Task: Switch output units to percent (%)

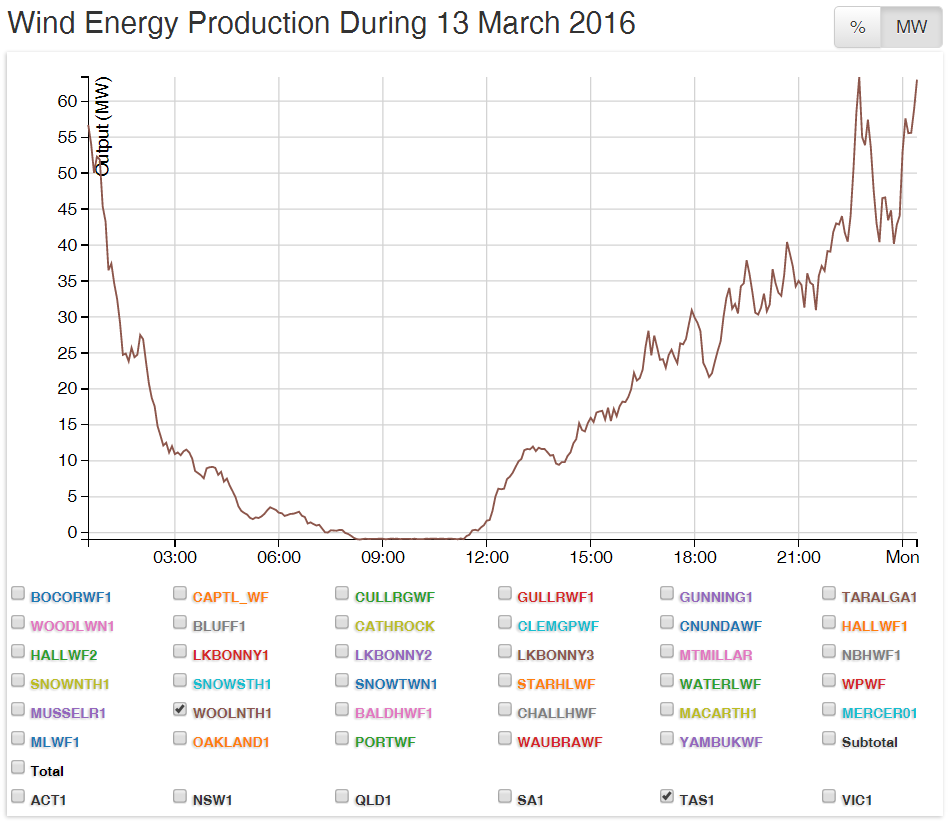Action: click(857, 27)
